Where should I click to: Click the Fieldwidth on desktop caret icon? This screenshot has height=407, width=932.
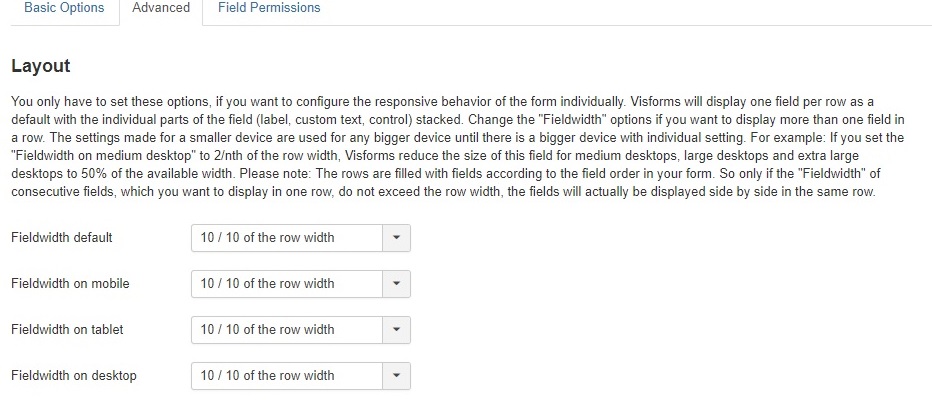396,376
